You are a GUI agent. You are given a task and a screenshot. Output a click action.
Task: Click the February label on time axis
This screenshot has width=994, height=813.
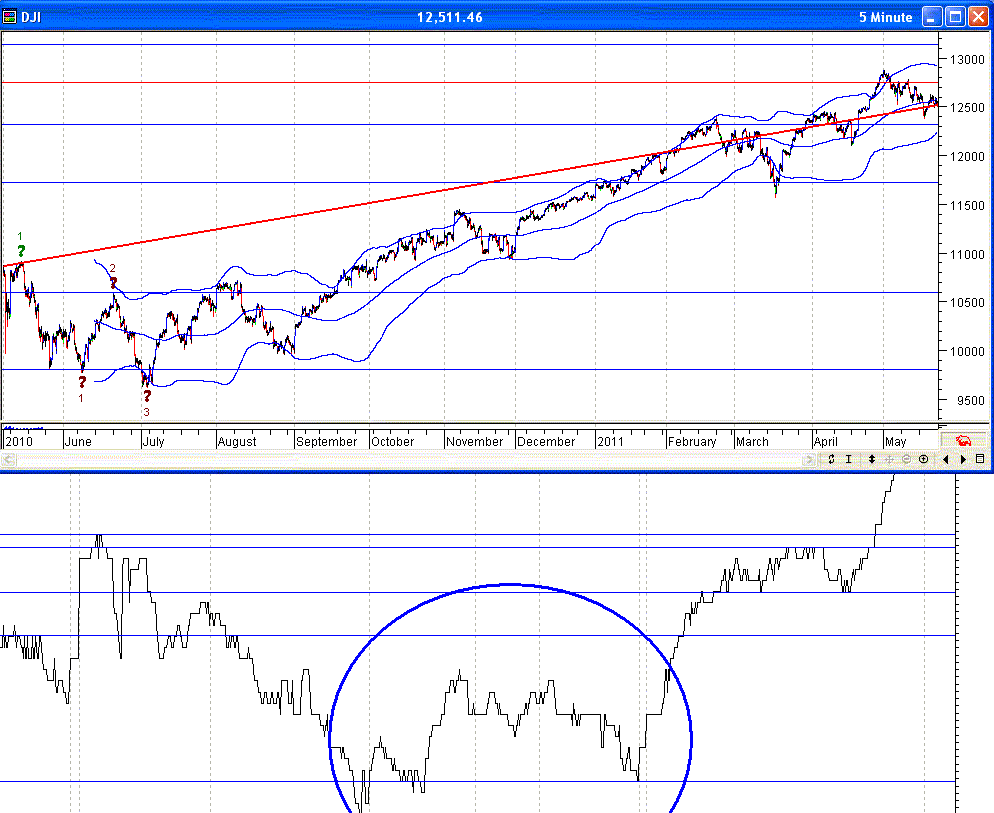692,441
